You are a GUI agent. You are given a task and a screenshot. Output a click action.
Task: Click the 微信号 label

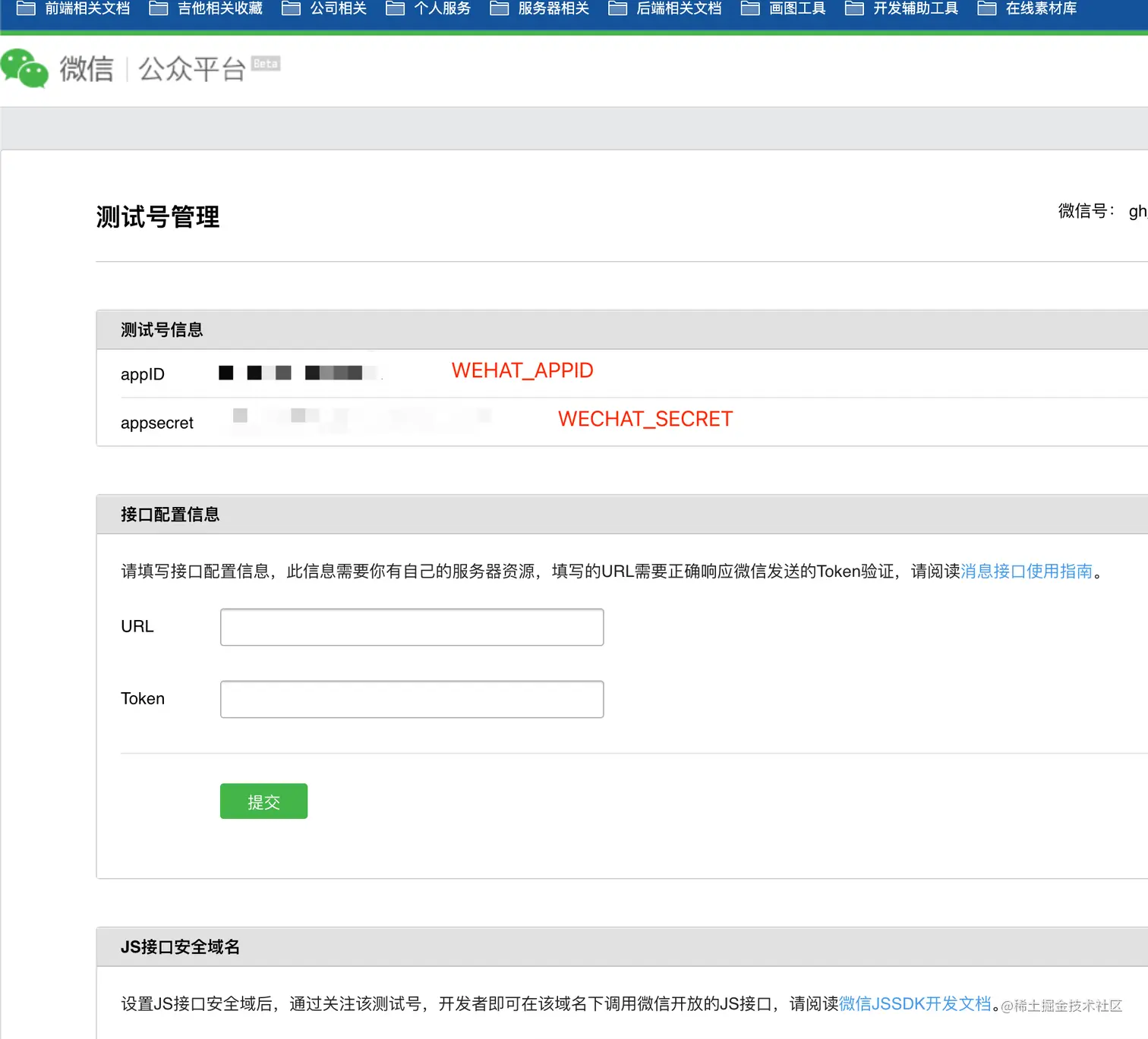(1086, 211)
